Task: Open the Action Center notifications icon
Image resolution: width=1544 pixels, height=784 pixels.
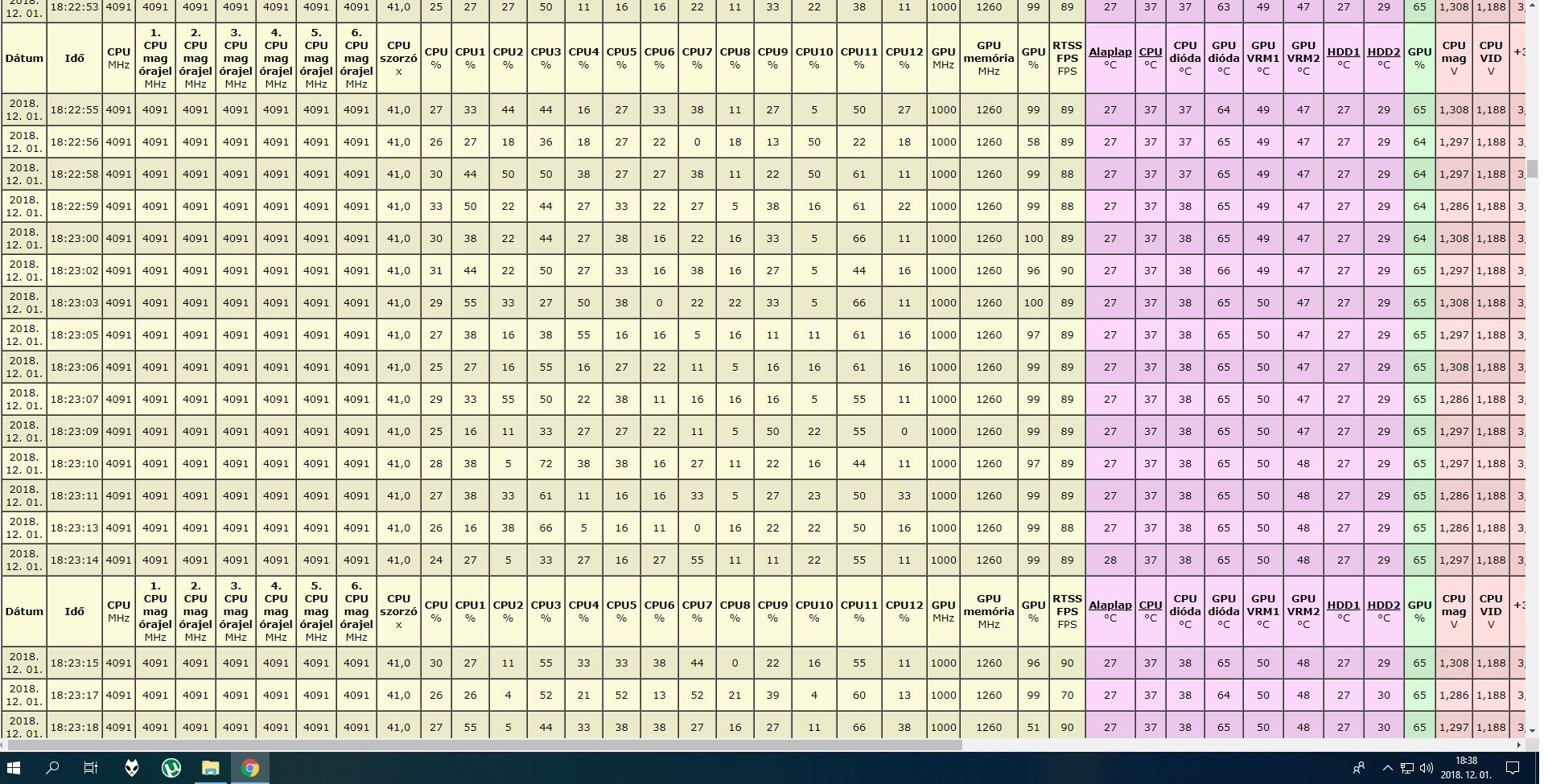Action: (1513, 768)
